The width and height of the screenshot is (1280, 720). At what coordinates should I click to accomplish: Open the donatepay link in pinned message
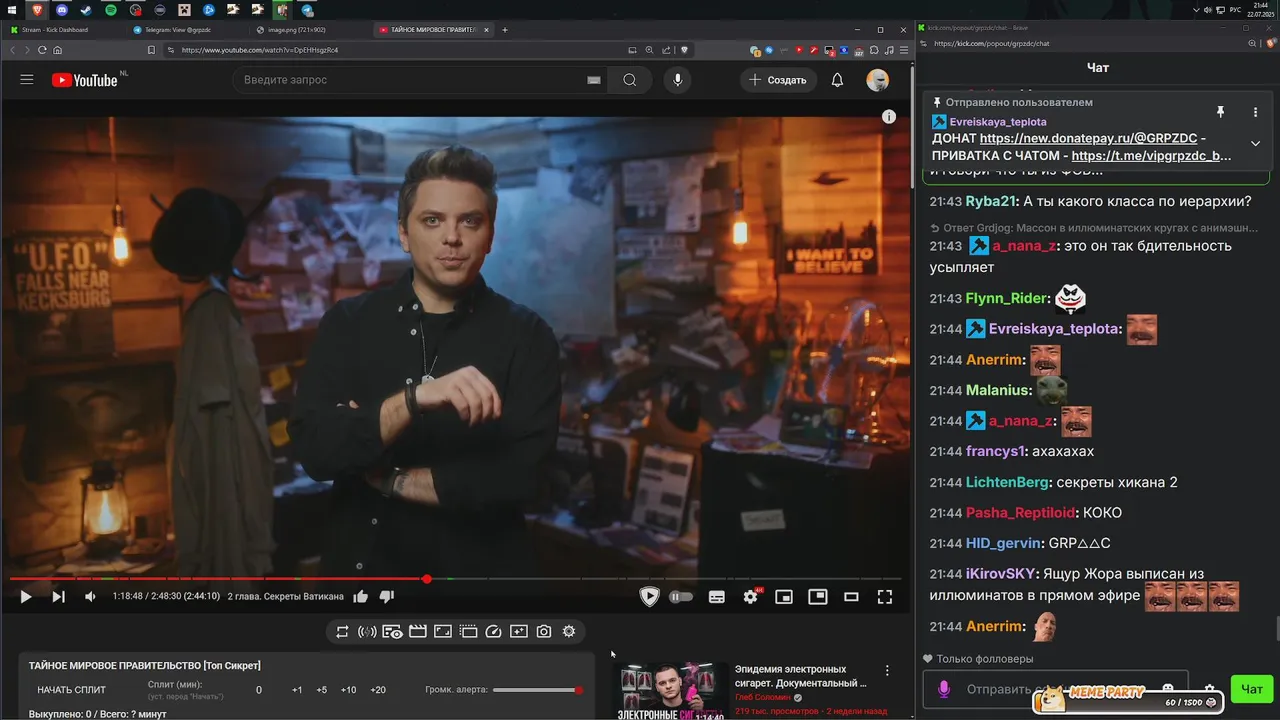click(x=1088, y=139)
